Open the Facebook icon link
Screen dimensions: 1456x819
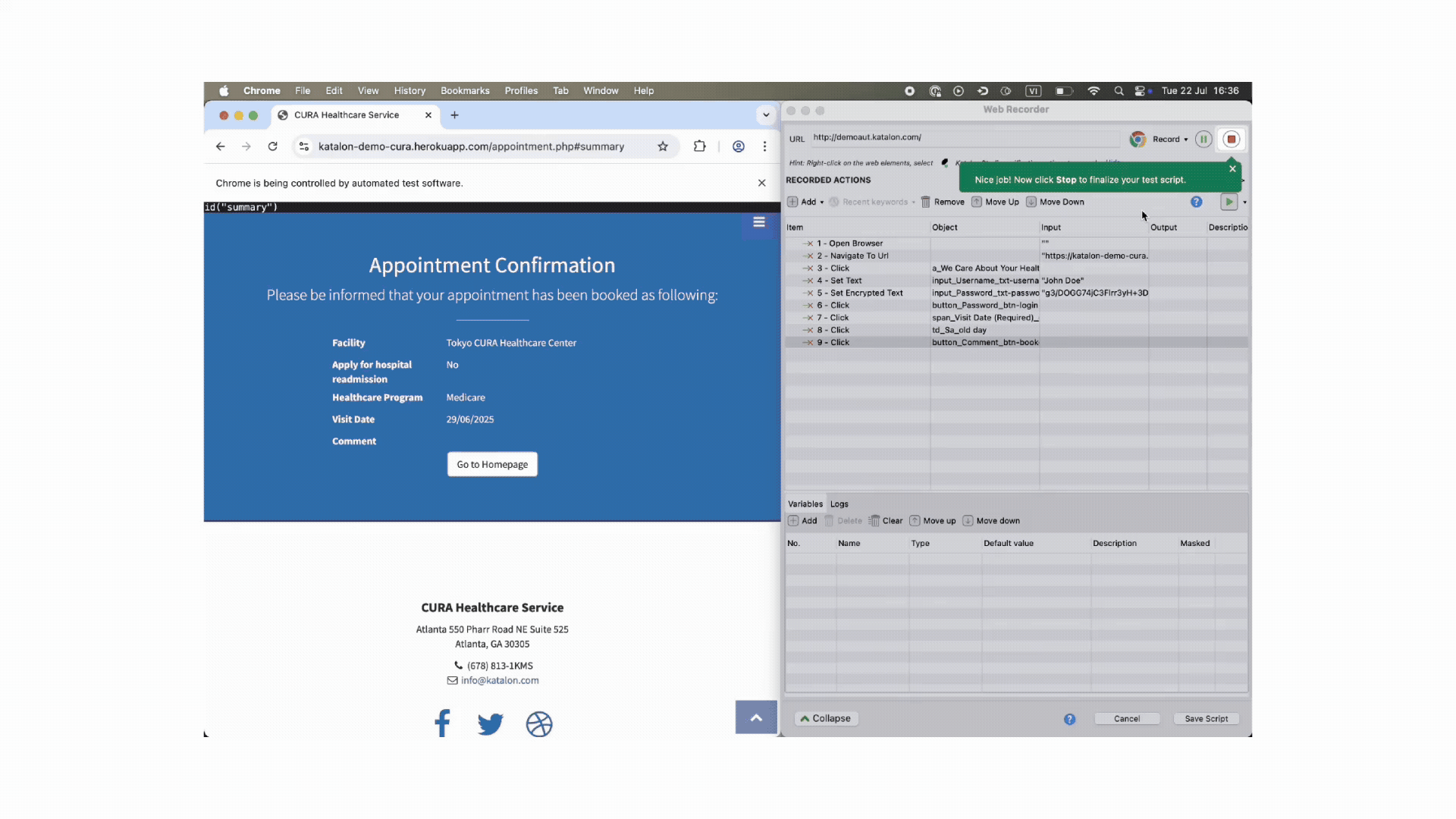coord(442,723)
